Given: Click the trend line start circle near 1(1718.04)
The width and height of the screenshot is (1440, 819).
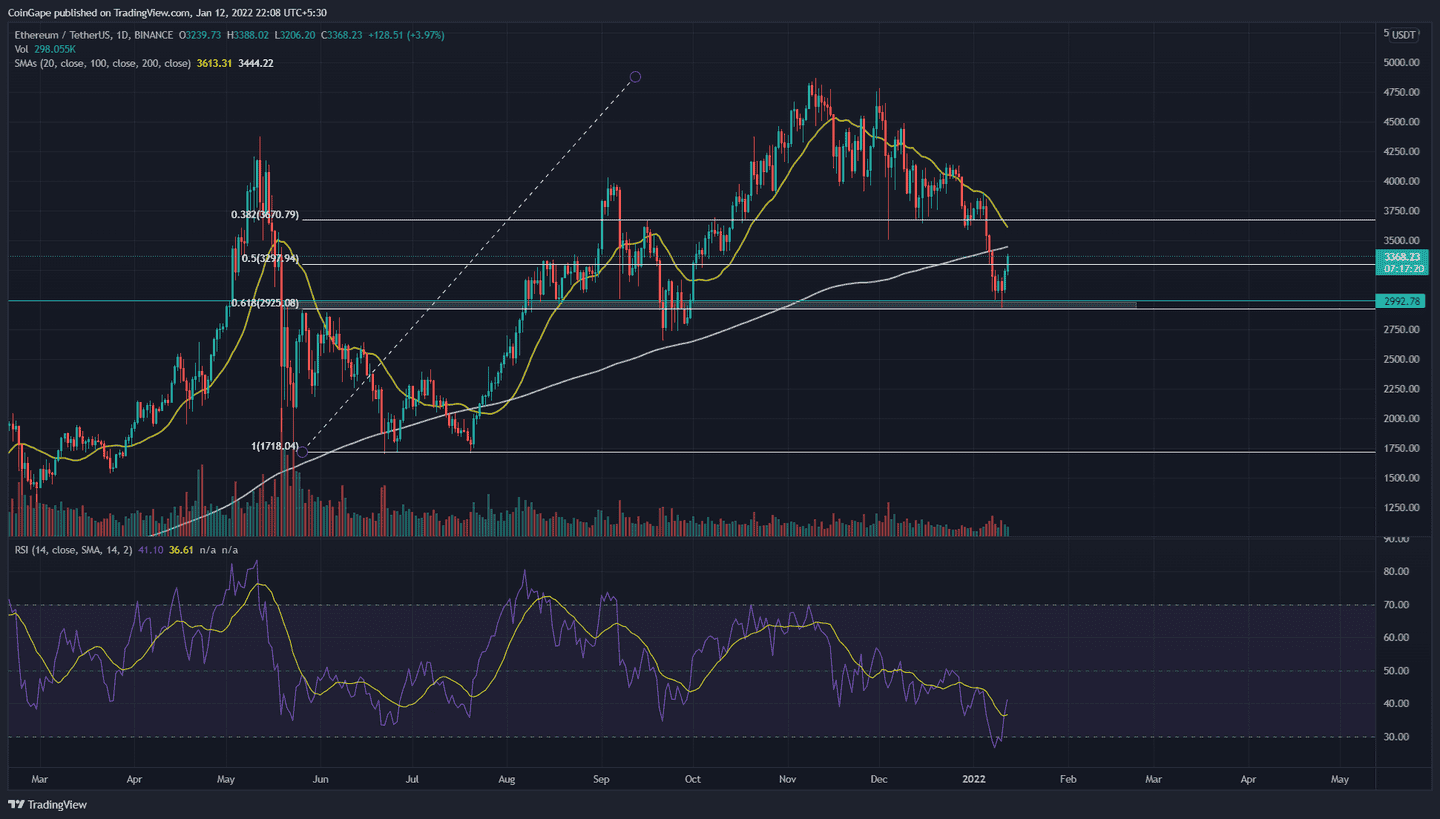Looking at the screenshot, I should click(303, 452).
